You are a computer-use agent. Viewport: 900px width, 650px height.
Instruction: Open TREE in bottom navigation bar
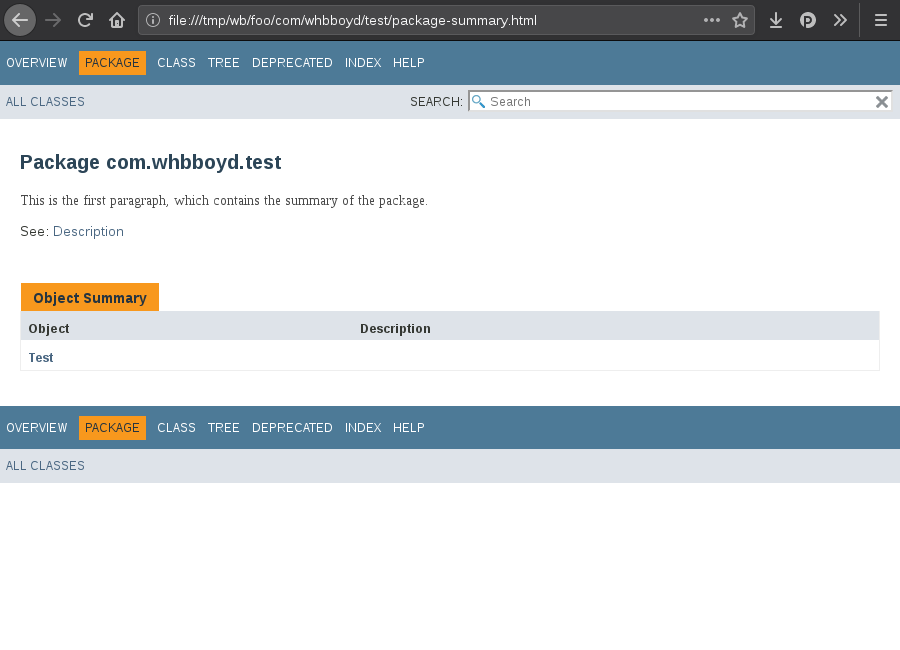223,428
